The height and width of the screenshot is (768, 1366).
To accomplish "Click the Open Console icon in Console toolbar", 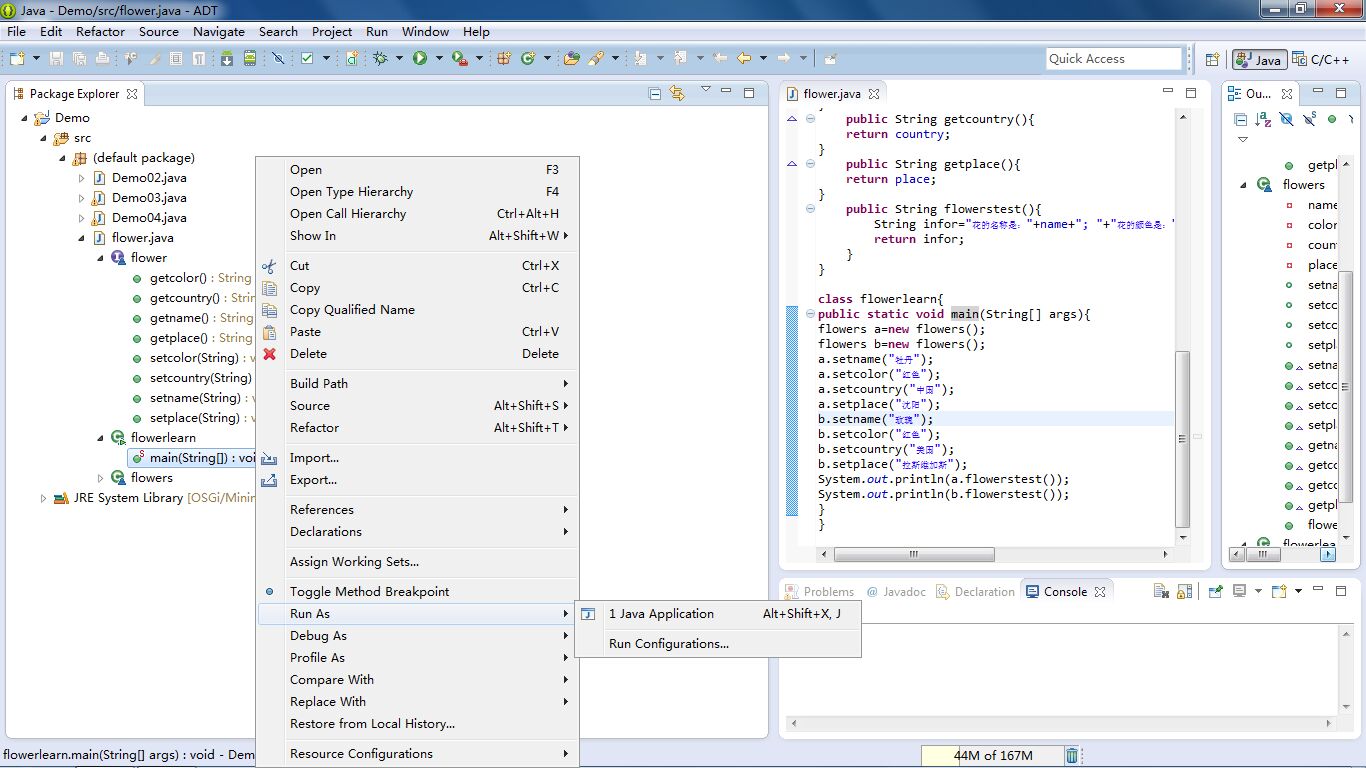I will coord(1279,592).
